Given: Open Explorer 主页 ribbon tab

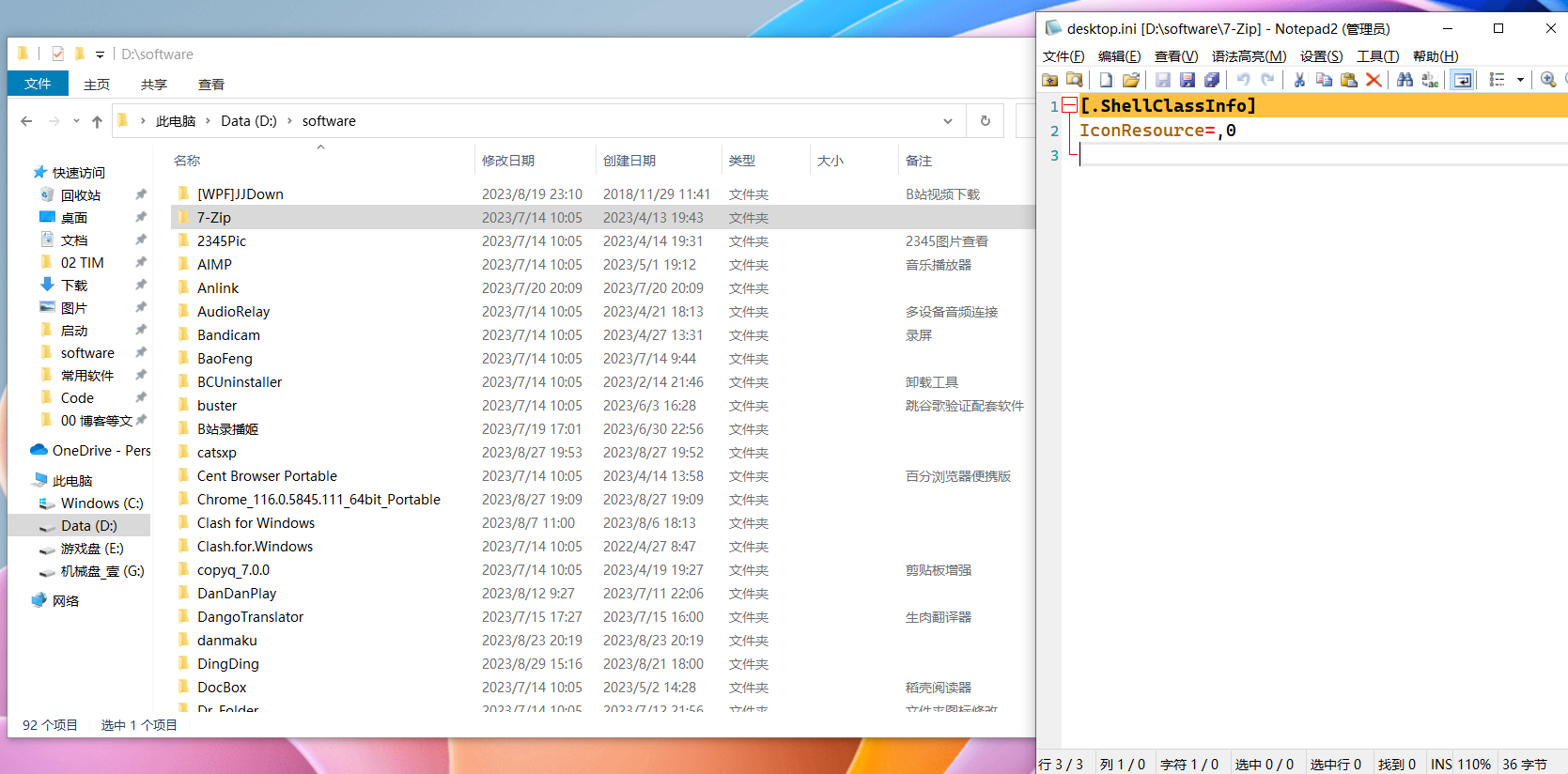Looking at the screenshot, I should coord(97,85).
